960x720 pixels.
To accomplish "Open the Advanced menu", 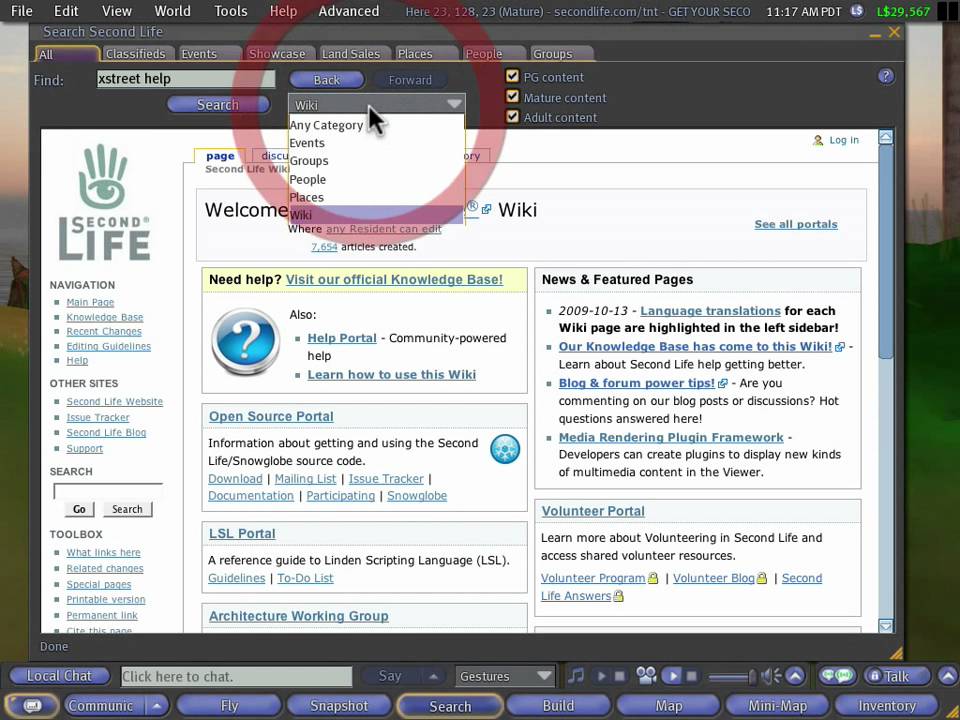I will coord(348,11).
